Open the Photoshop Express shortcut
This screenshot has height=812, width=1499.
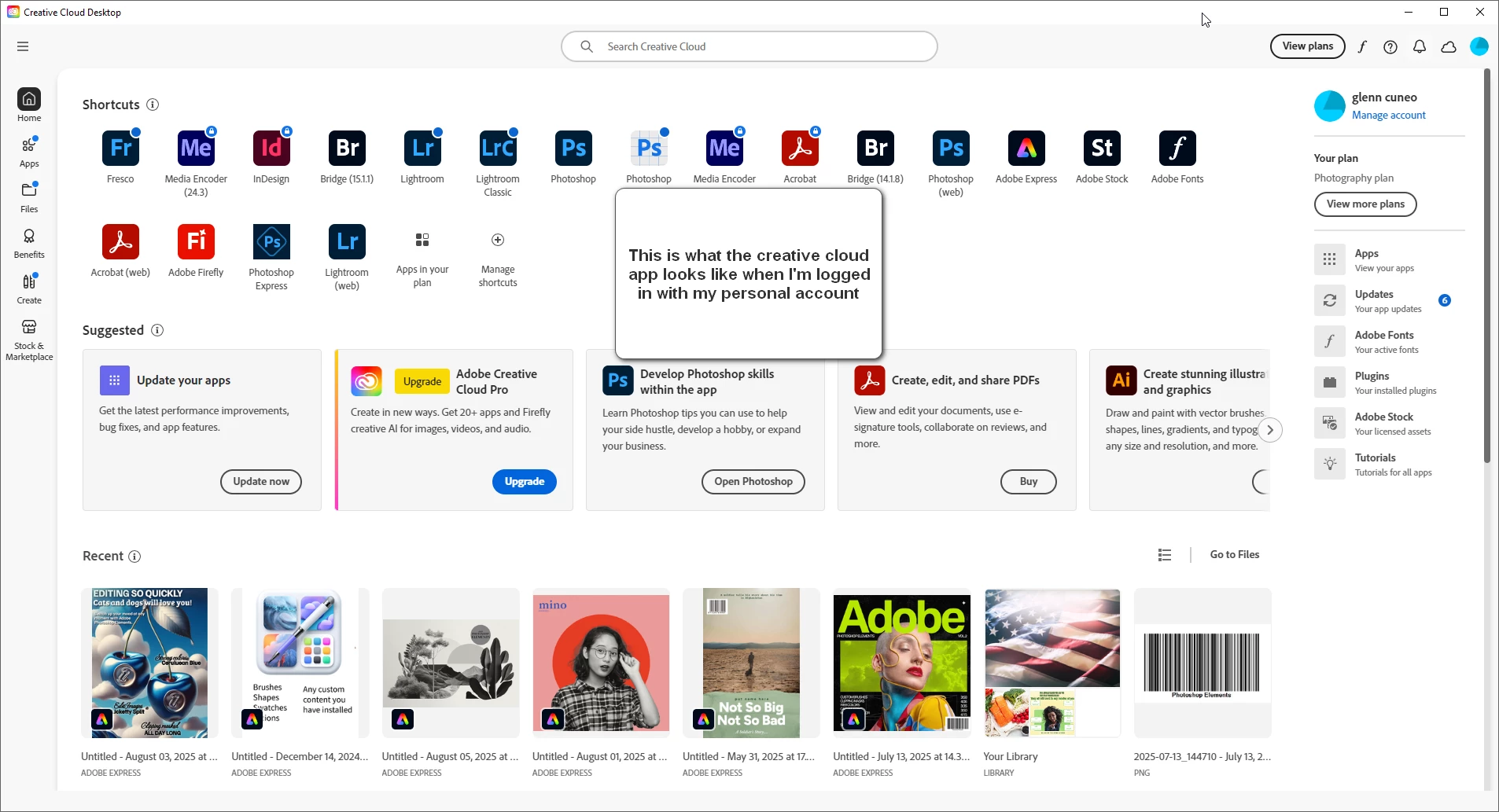coord(271,242)
